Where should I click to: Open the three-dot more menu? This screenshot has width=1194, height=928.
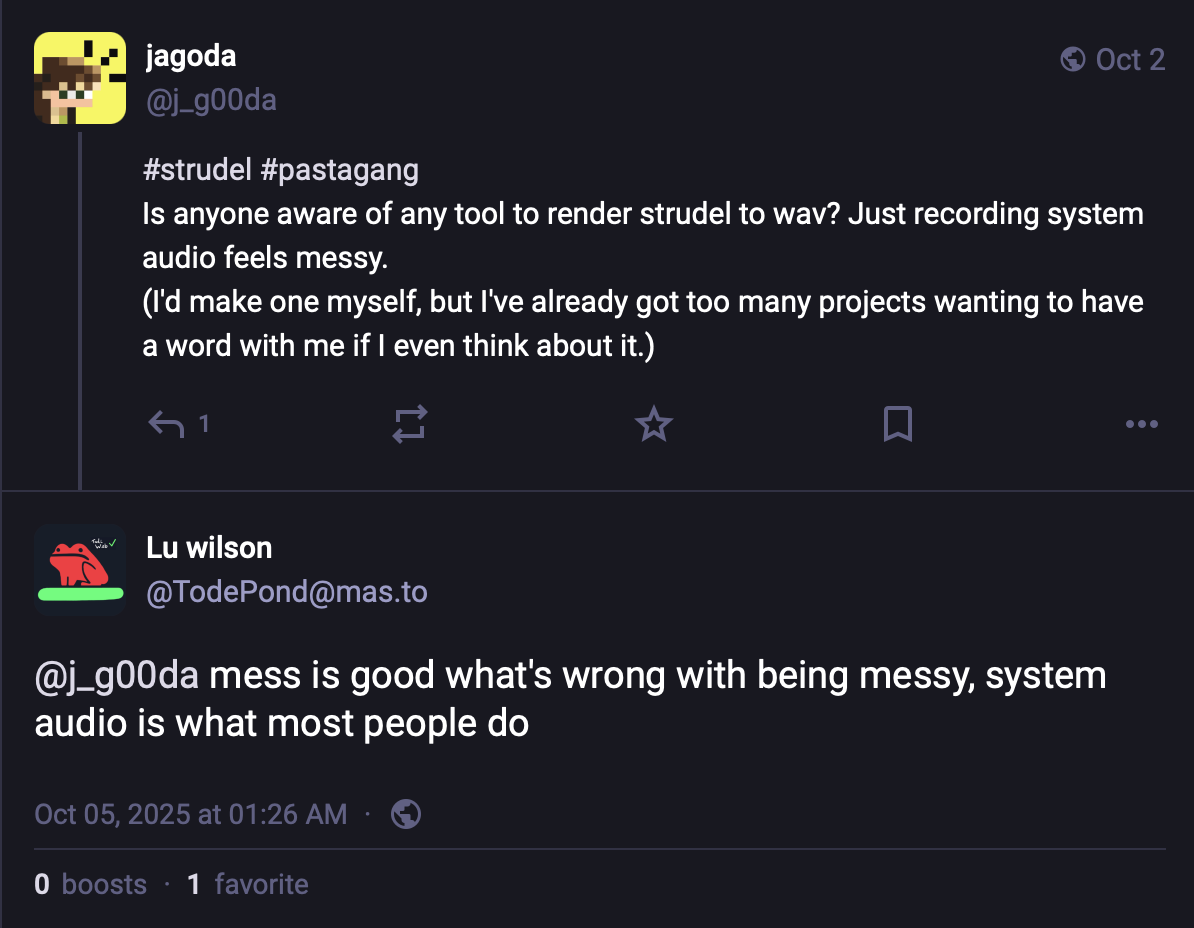click(x=1141, y=425)
